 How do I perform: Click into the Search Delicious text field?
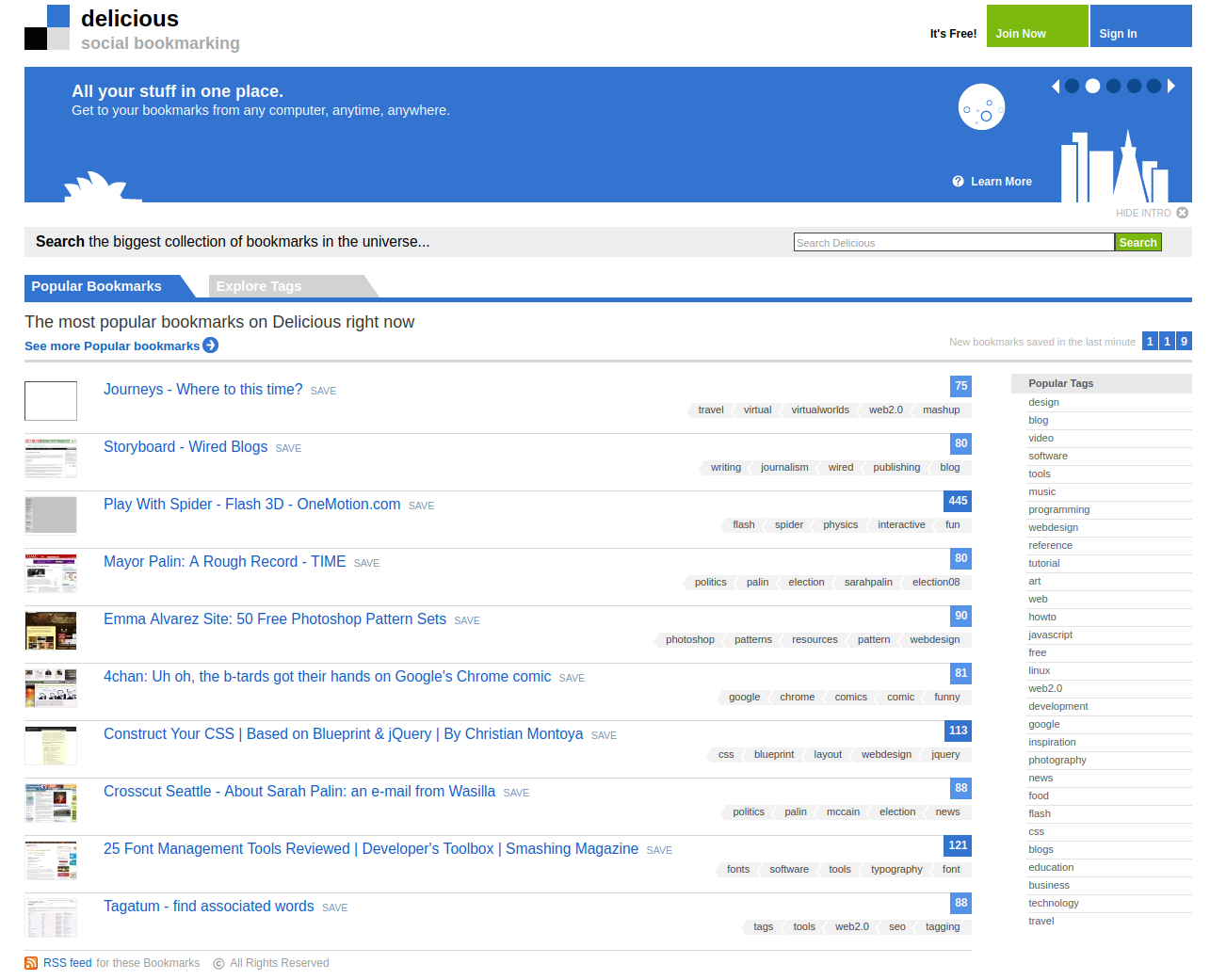click(953, 242)
